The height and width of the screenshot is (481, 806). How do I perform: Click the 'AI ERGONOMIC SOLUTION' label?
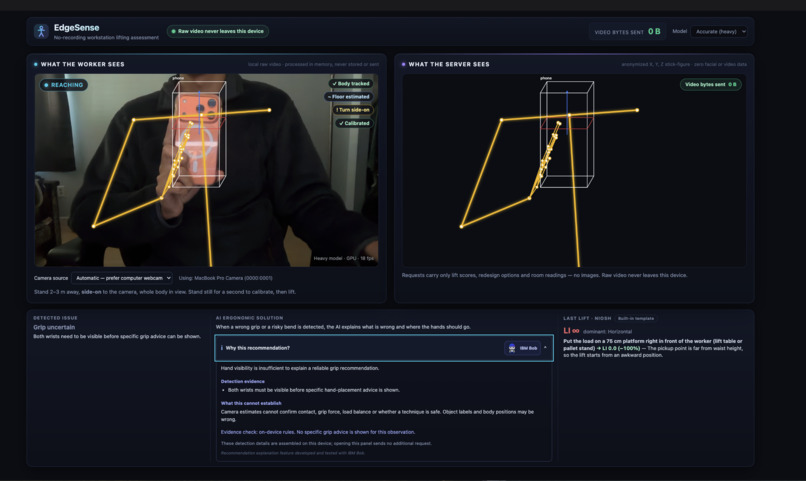point(249,318)
